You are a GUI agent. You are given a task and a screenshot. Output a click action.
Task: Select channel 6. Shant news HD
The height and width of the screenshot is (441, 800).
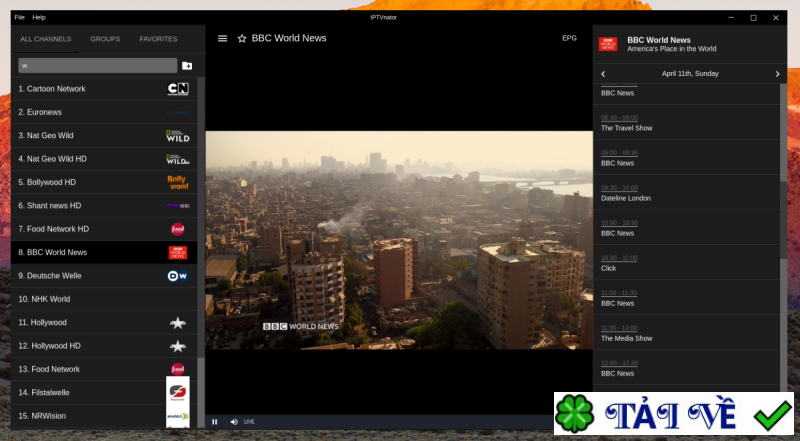coord(104,206)
